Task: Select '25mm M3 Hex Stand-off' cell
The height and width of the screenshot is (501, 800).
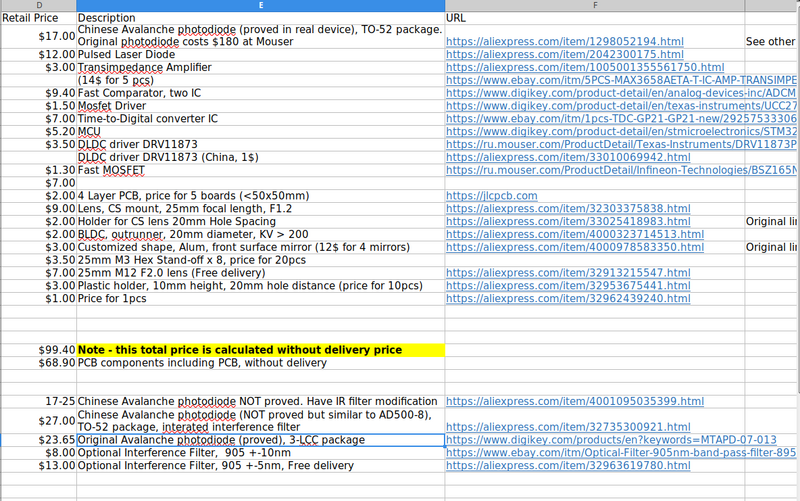Action: pyautogui.click(x=261, y=260)
